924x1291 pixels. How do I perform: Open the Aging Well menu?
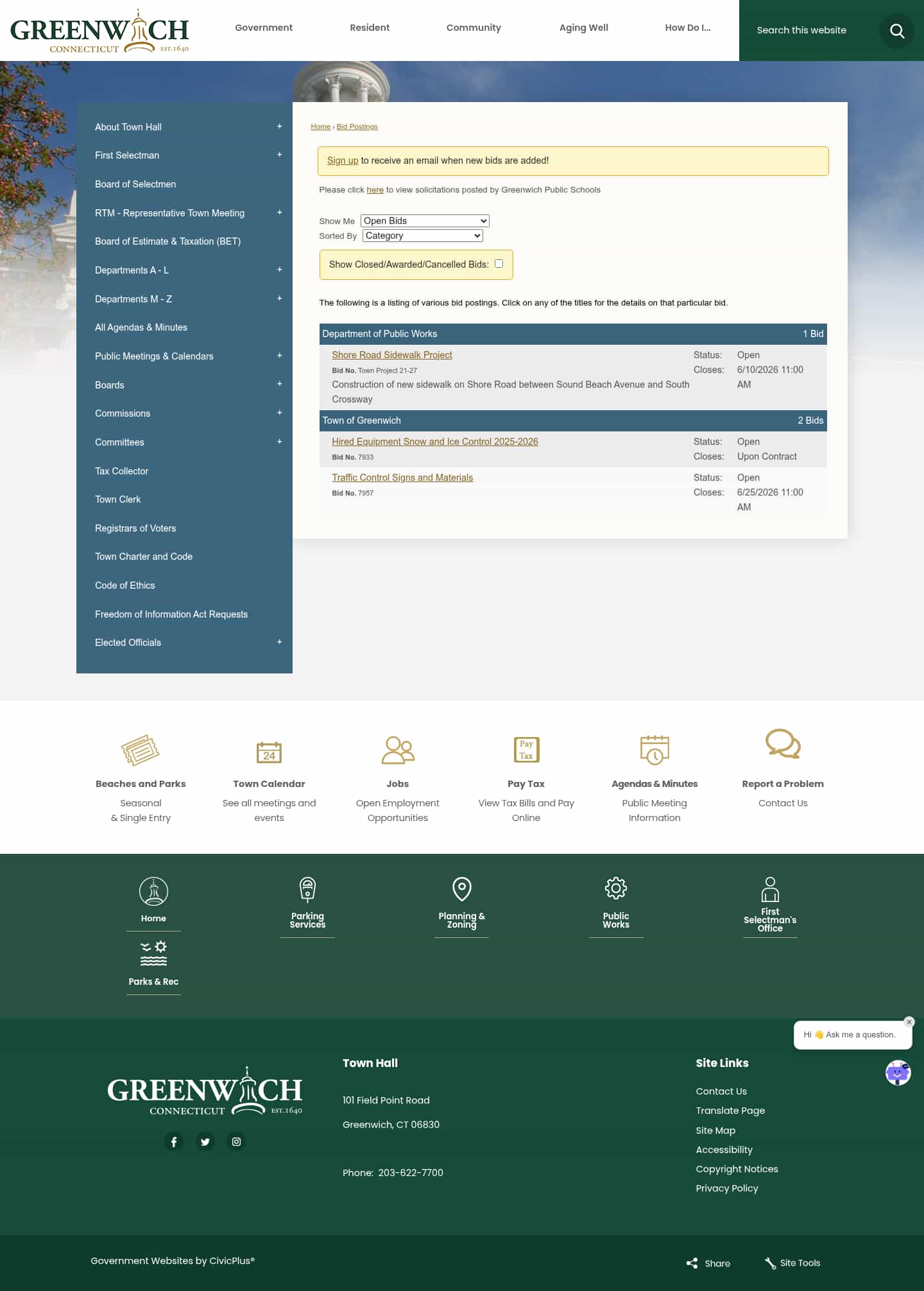[x=584, y=28]
